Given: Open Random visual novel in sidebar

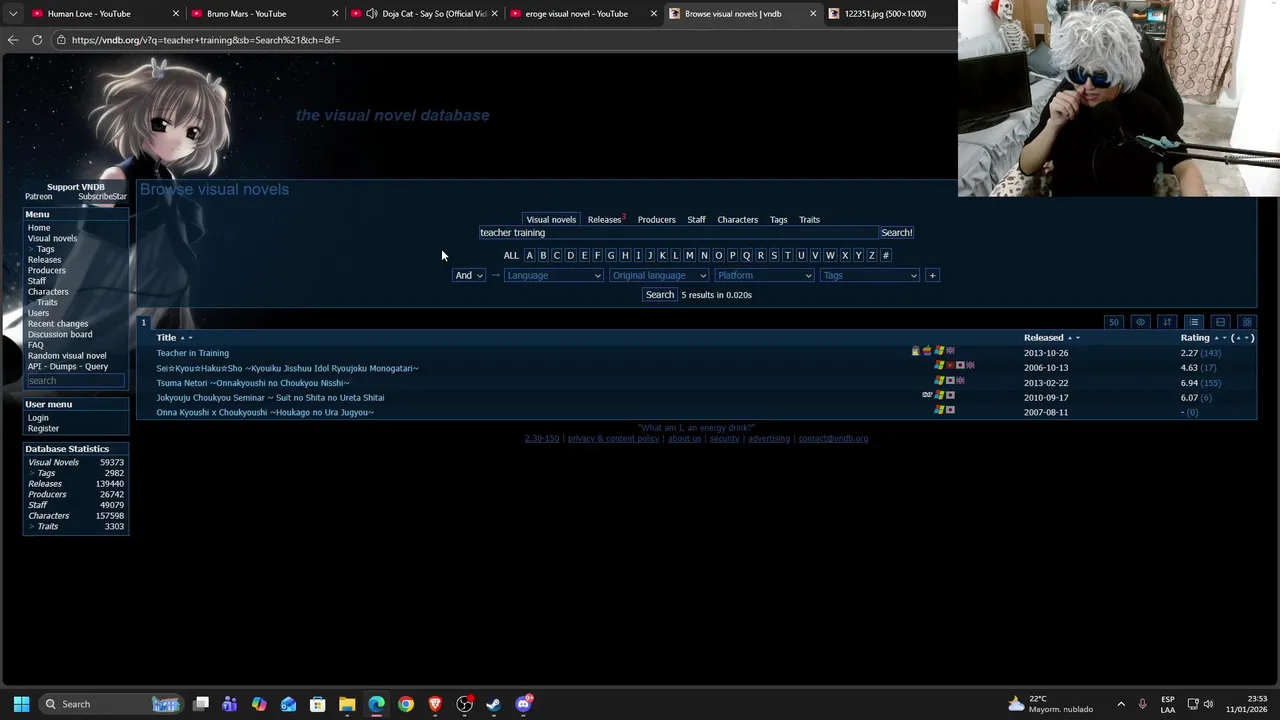Looking at the screenshot, I should 67,356.
